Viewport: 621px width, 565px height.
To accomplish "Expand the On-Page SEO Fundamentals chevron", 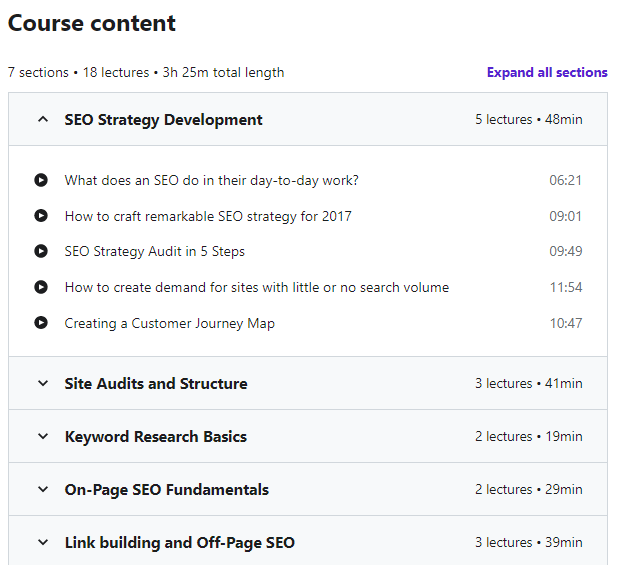I will point(43,489).
